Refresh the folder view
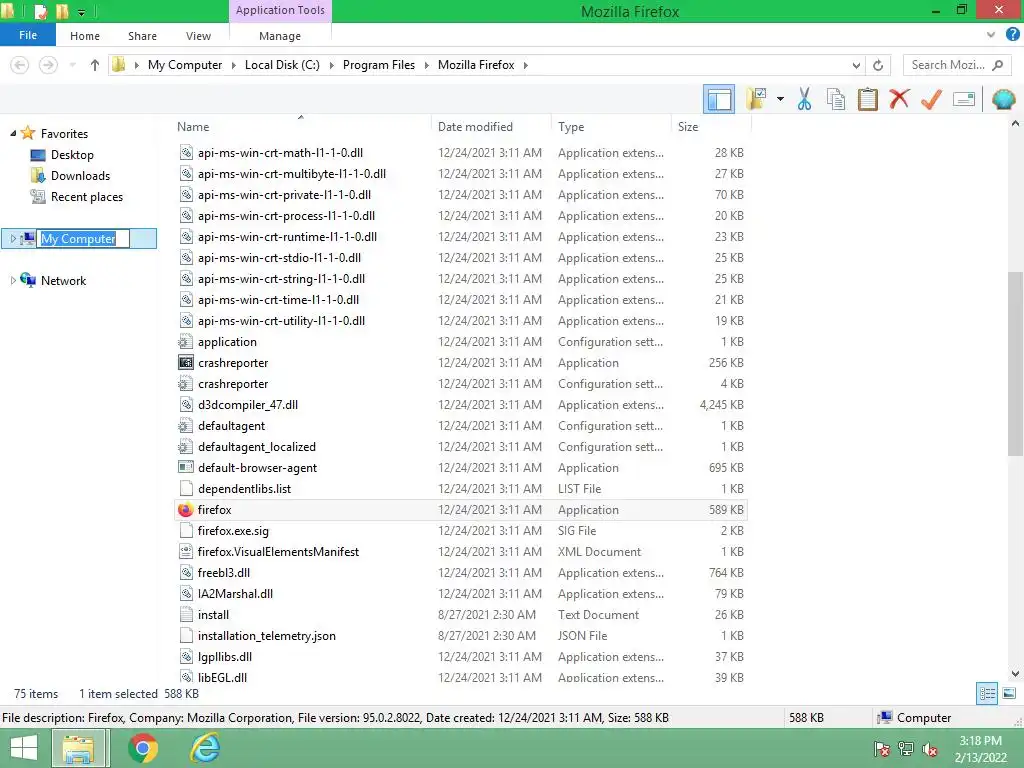 (x=878, y=65)
